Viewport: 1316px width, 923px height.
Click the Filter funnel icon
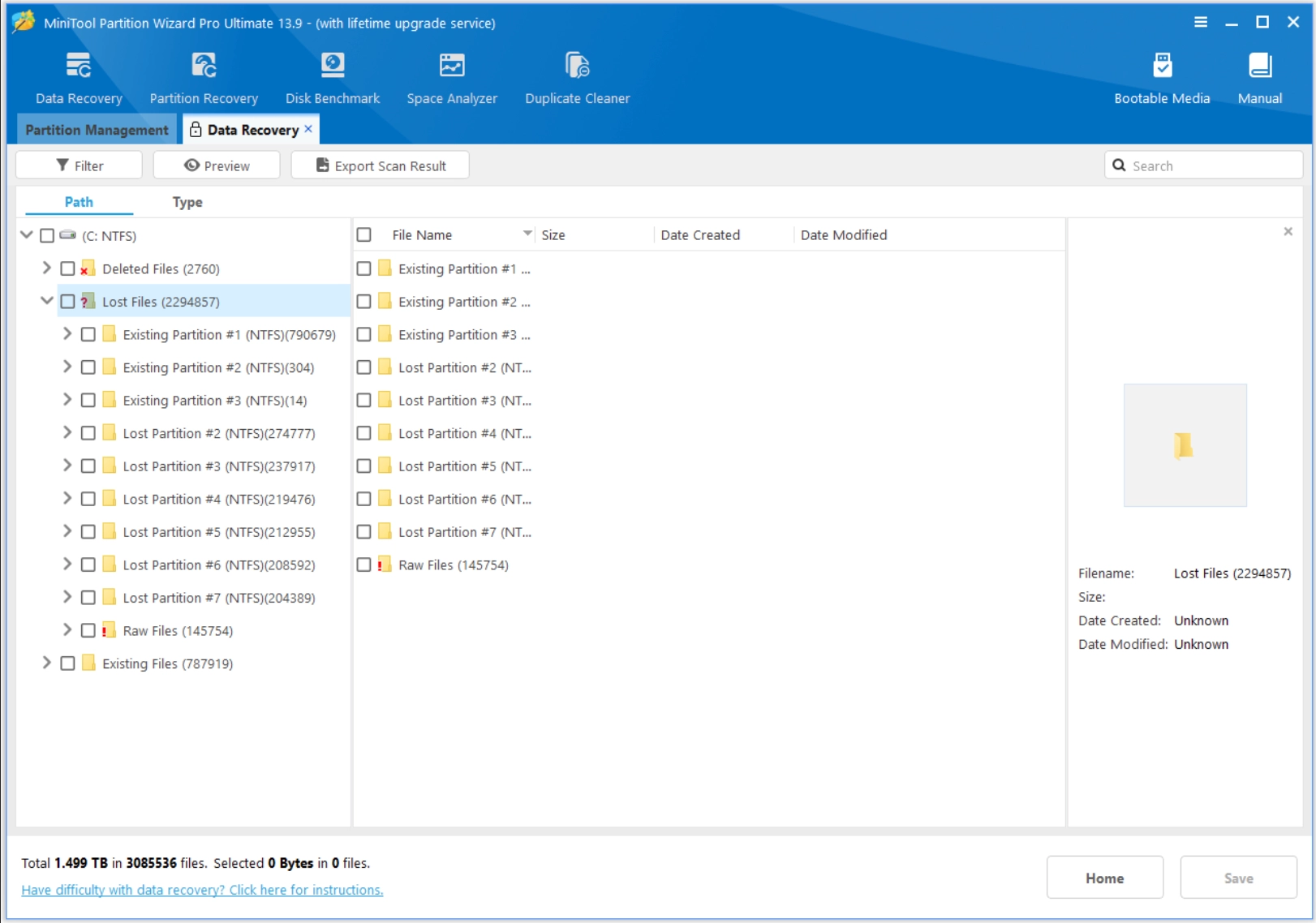point(62,165)
